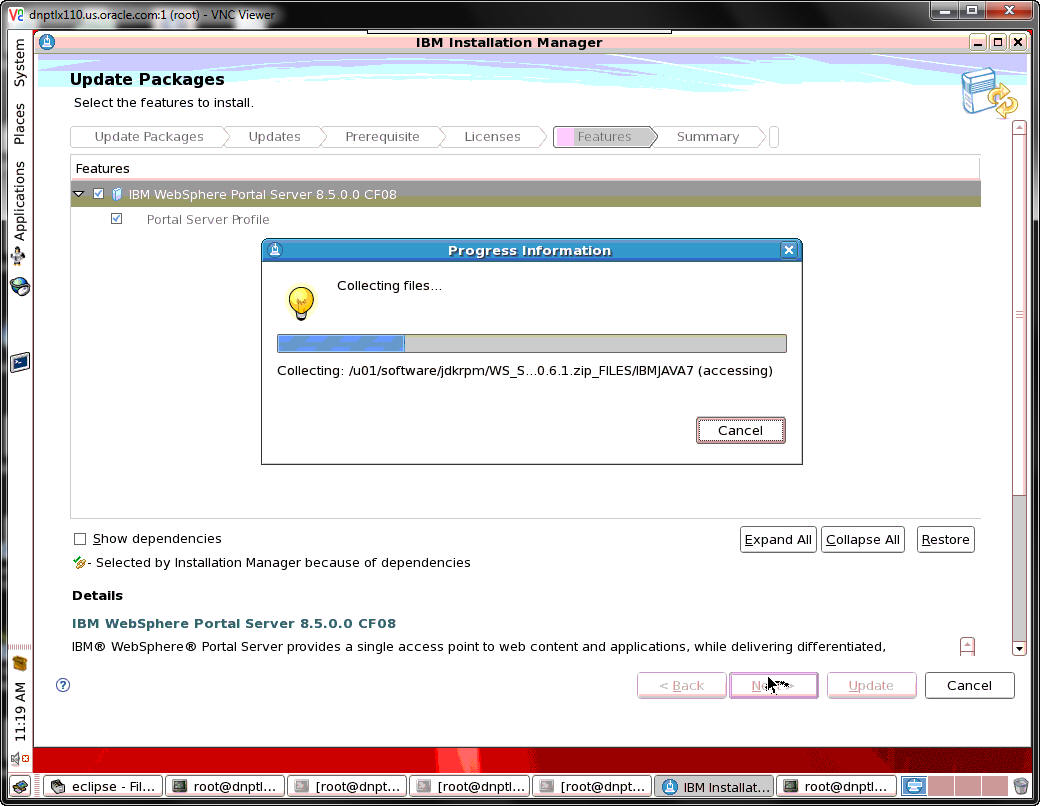The image size is (1040, 806).
Task: Click the Expand All button
Action: tap(777, 539)
